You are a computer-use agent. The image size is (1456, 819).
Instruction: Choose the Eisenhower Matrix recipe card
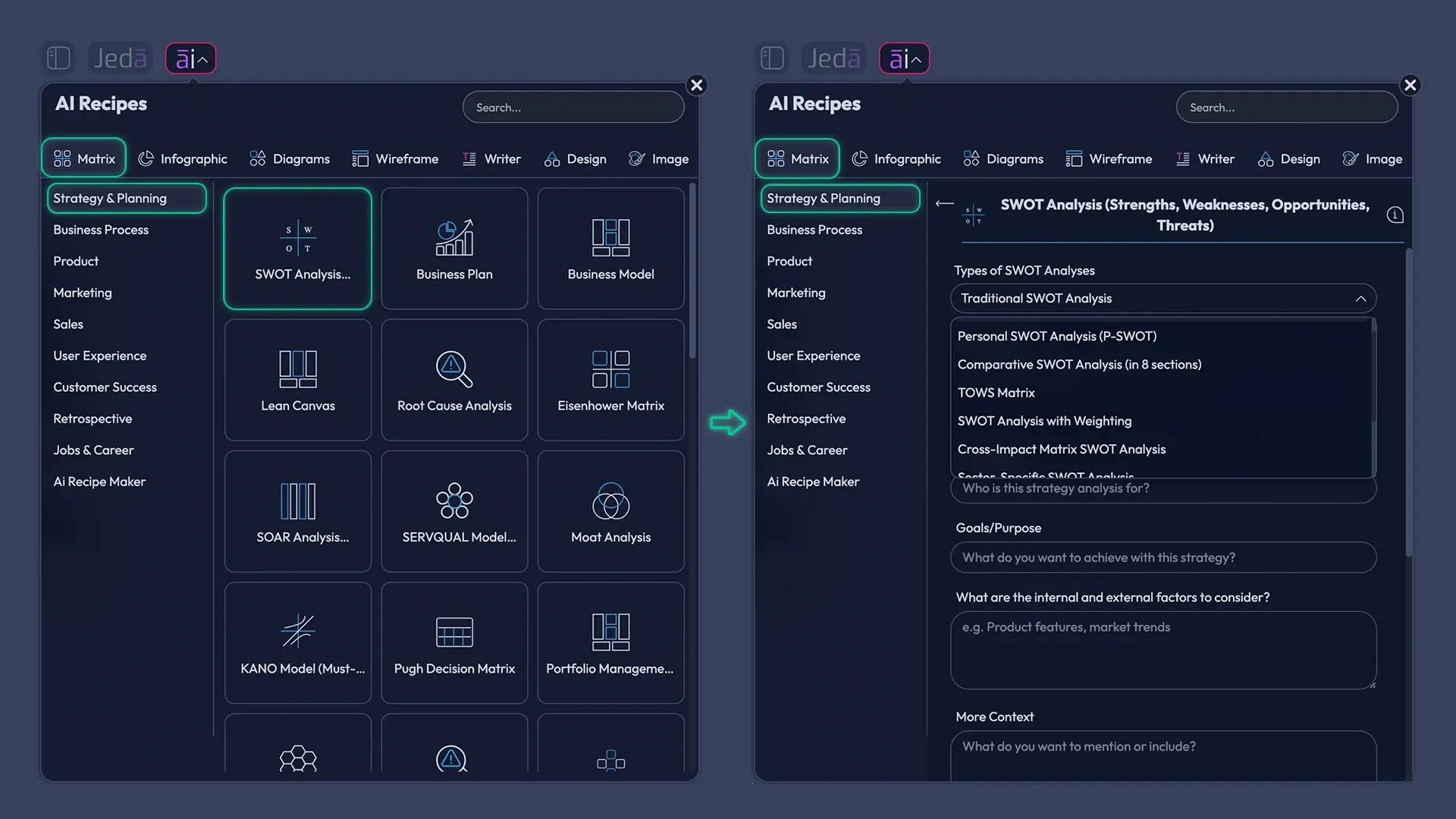click(x=610, y=380)
